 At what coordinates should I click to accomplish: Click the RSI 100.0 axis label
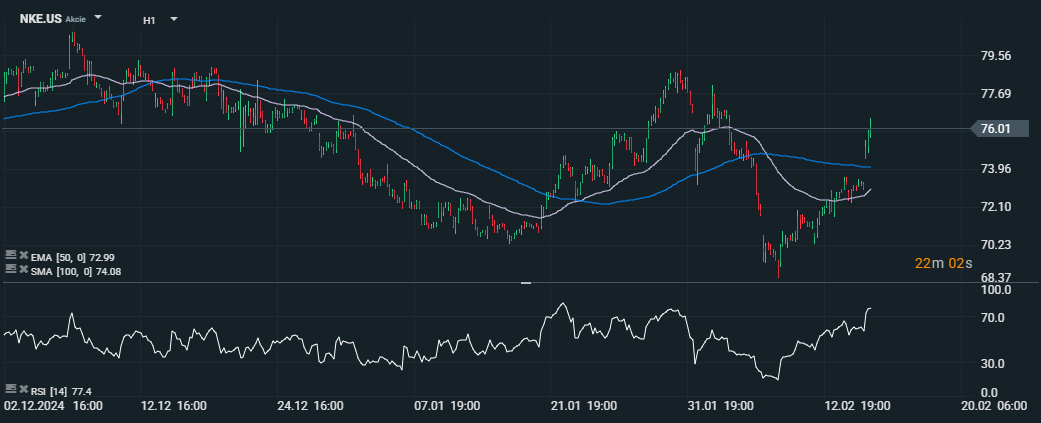[x=996, y=290]
